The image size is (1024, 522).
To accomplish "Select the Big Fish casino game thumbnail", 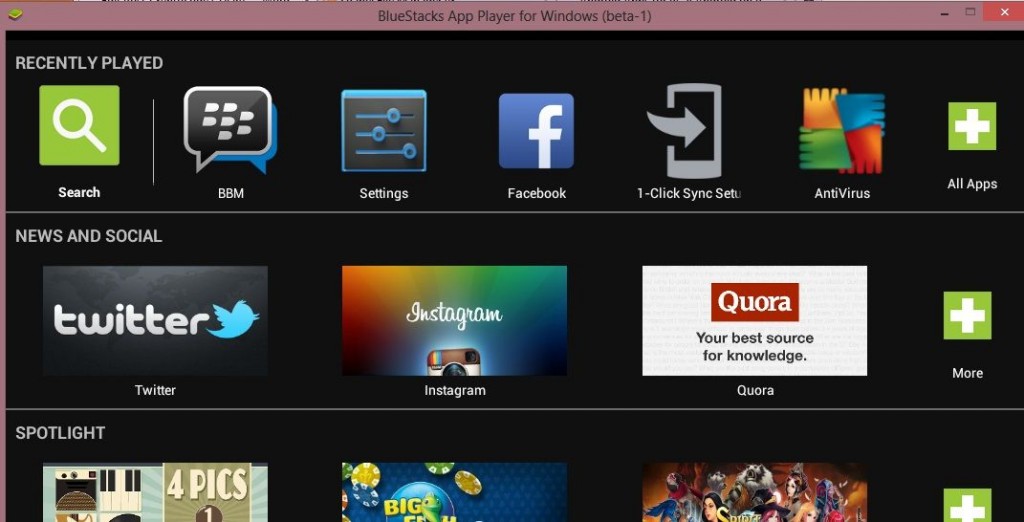I will [454, 492].
